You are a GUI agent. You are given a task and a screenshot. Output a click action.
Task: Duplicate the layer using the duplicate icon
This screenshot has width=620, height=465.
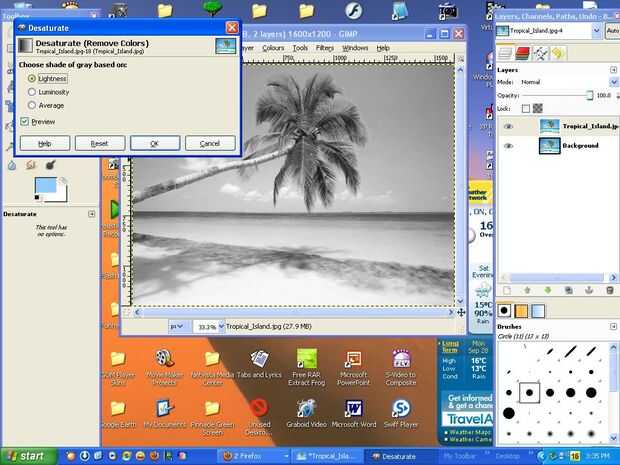[x=569, y=291]
